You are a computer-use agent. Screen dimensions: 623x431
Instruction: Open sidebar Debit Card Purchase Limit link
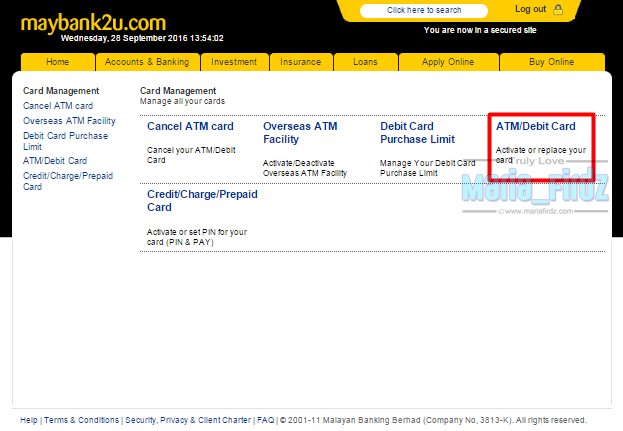pyautogui.click(x=66, y=141)
